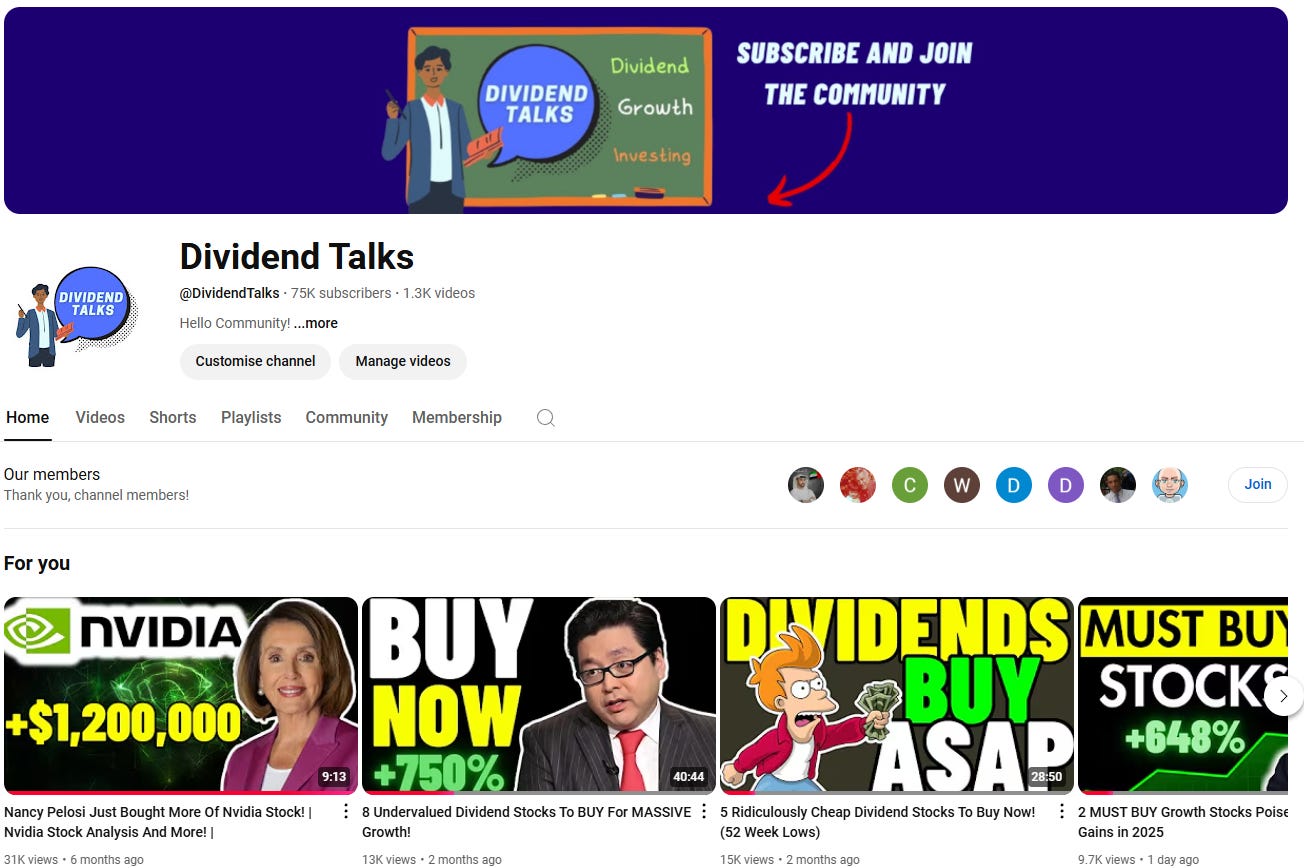Switch to the Home tab
1304x868 pixels.
[x=27, y=418]
